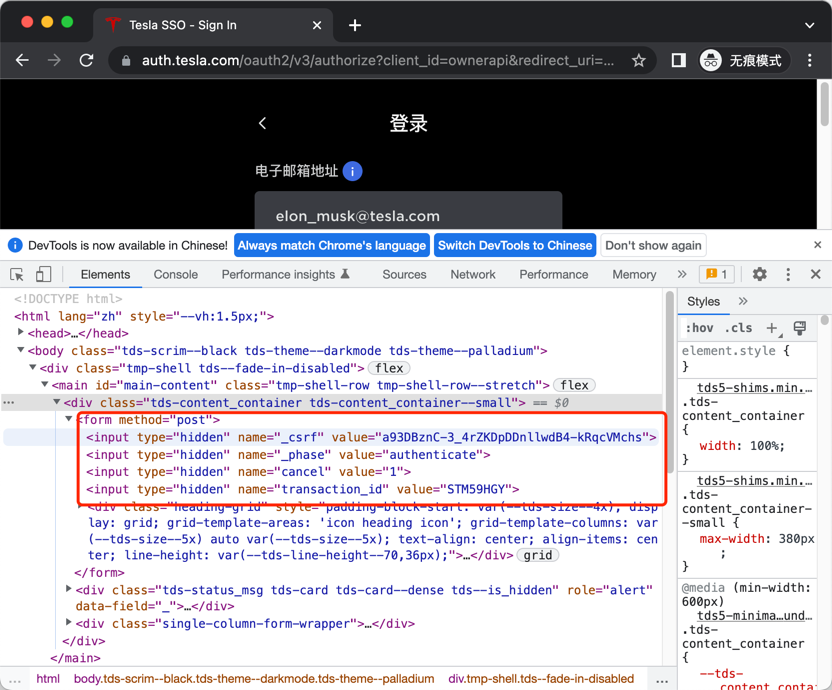Open the tds5-shims.min source link above .tds-content_container

click(755, 388)
